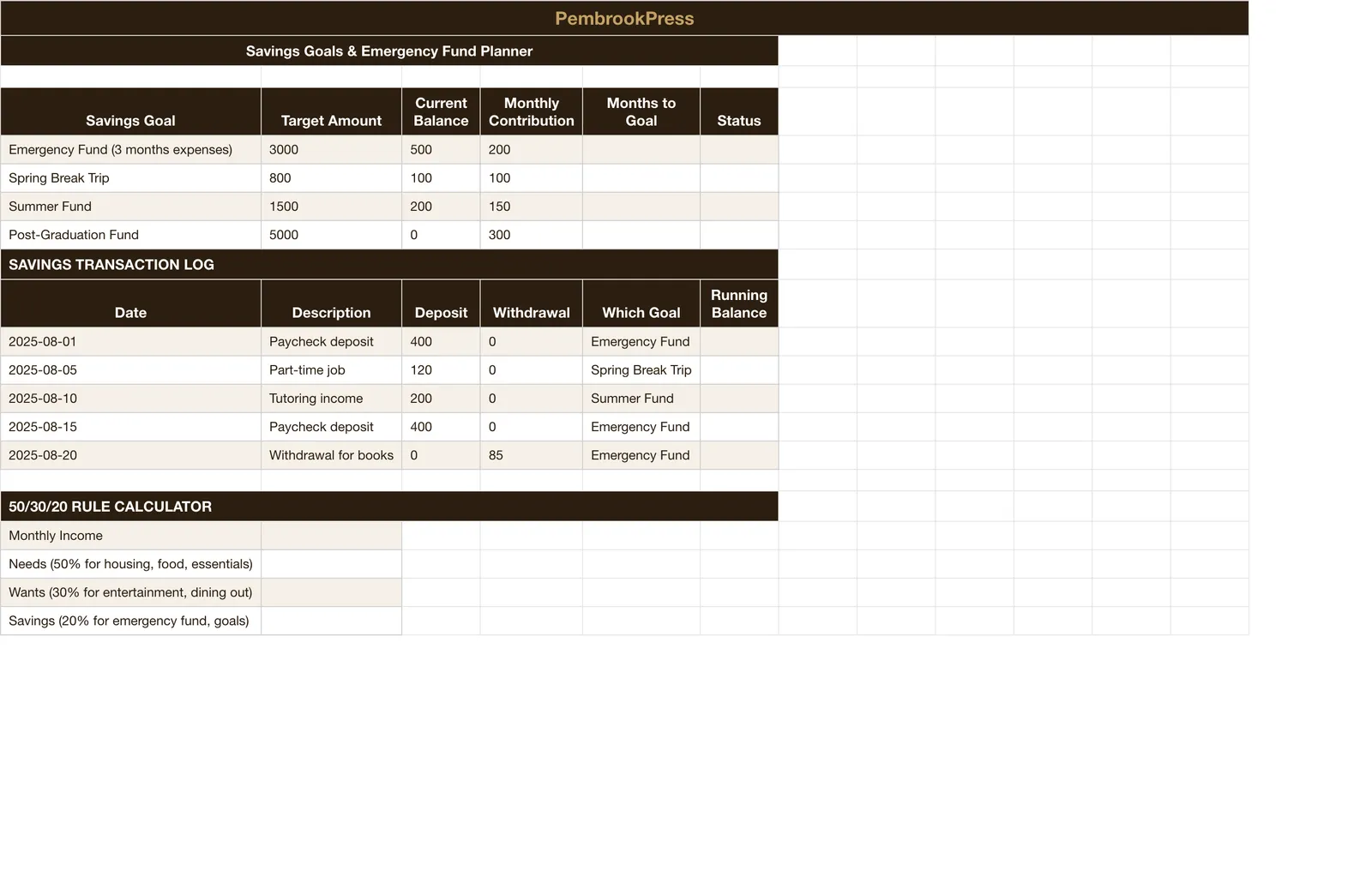Select the Wants (30% for entertainment) label cell
This screenshot has width=1372, height=882.
[x=130, y=591]
